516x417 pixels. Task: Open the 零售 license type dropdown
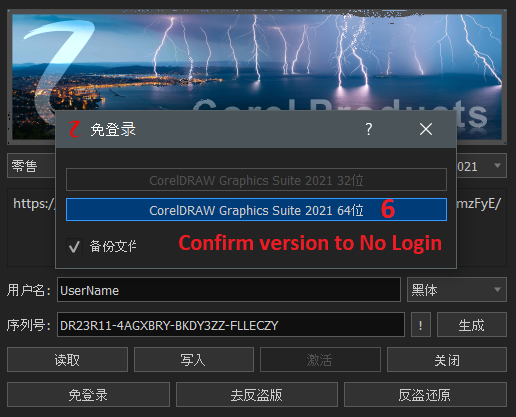31,166
